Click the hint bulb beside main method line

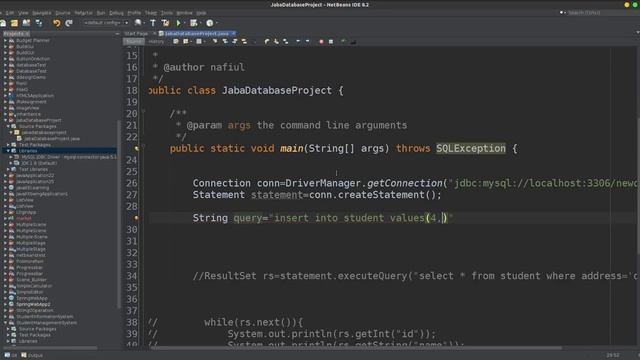(137, 149)
